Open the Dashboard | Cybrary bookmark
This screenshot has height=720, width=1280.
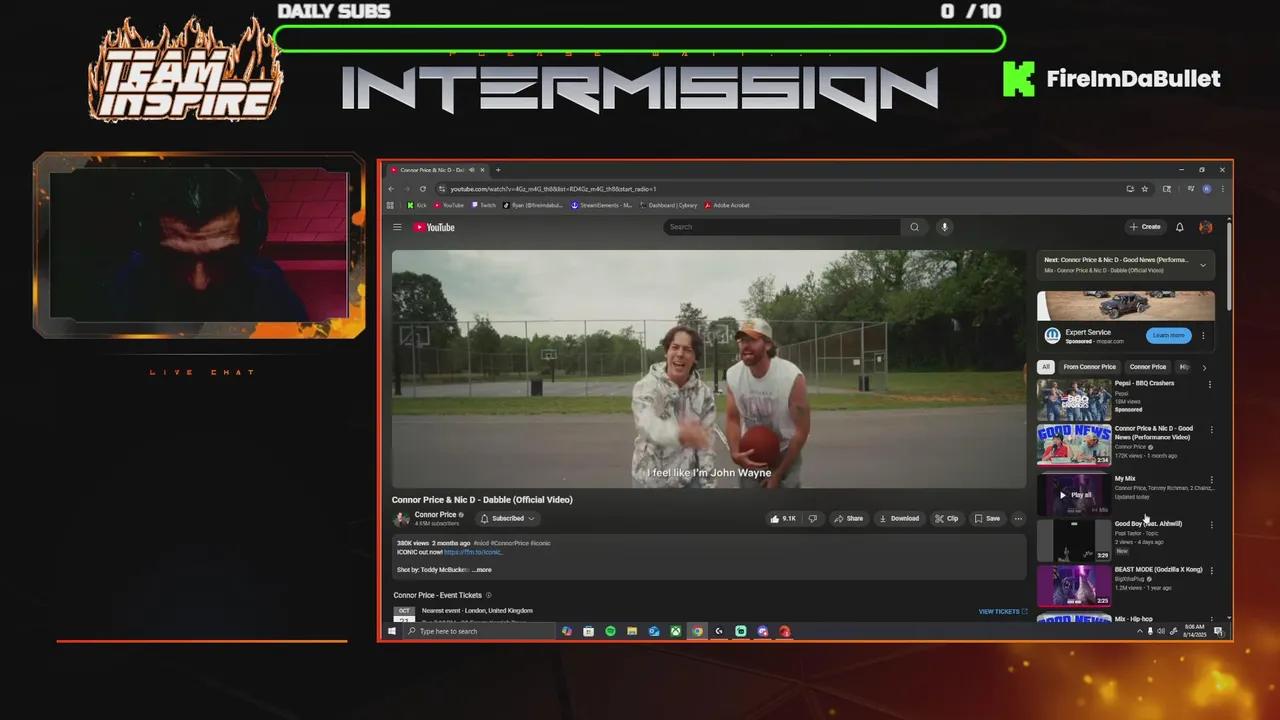pyautogui.click(x=668, y=205)
